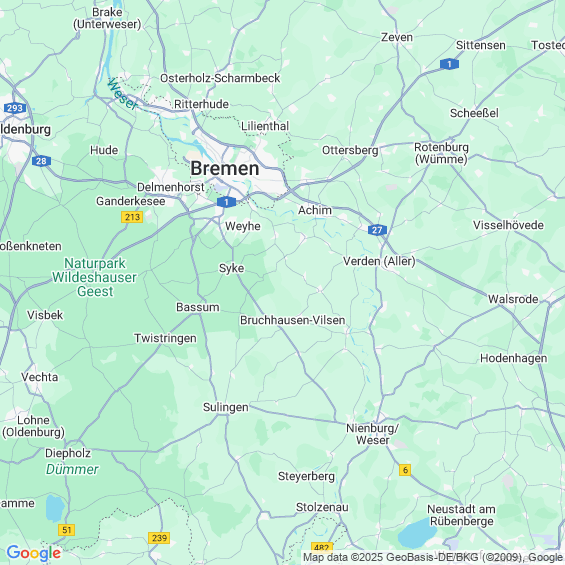Click the A28 highway shield icon
Screen dimensions: 565x565
[41, 161]
